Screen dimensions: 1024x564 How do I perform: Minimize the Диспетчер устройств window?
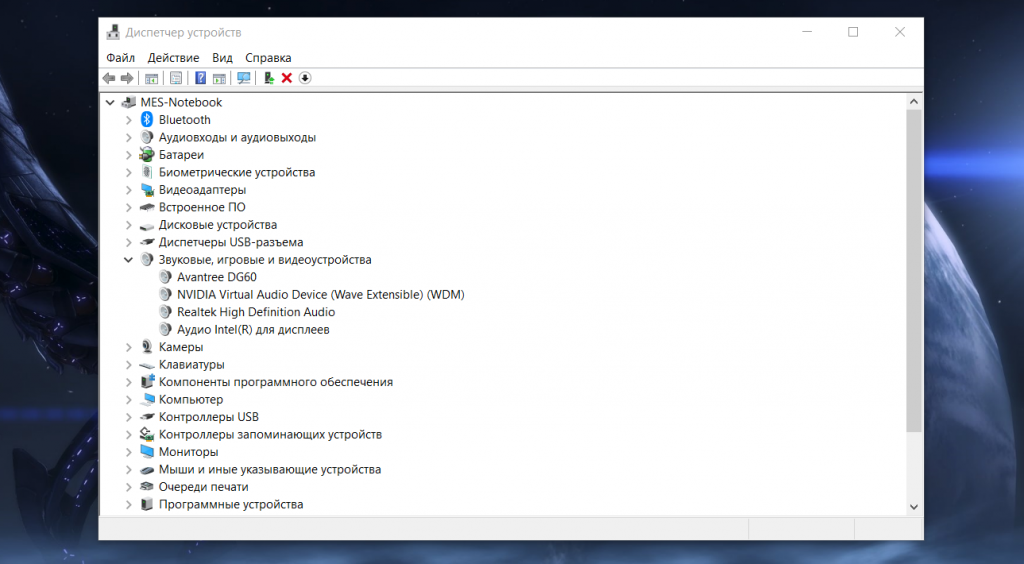point(807,32)
